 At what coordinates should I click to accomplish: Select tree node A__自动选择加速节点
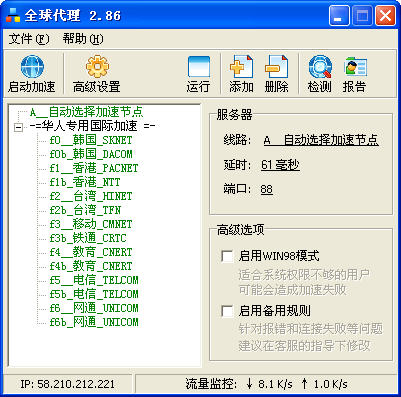coord(87,112)
